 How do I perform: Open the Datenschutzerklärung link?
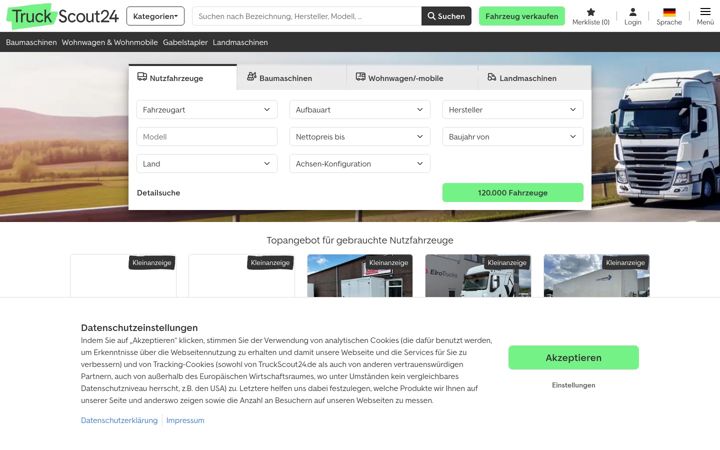[119, 420]
